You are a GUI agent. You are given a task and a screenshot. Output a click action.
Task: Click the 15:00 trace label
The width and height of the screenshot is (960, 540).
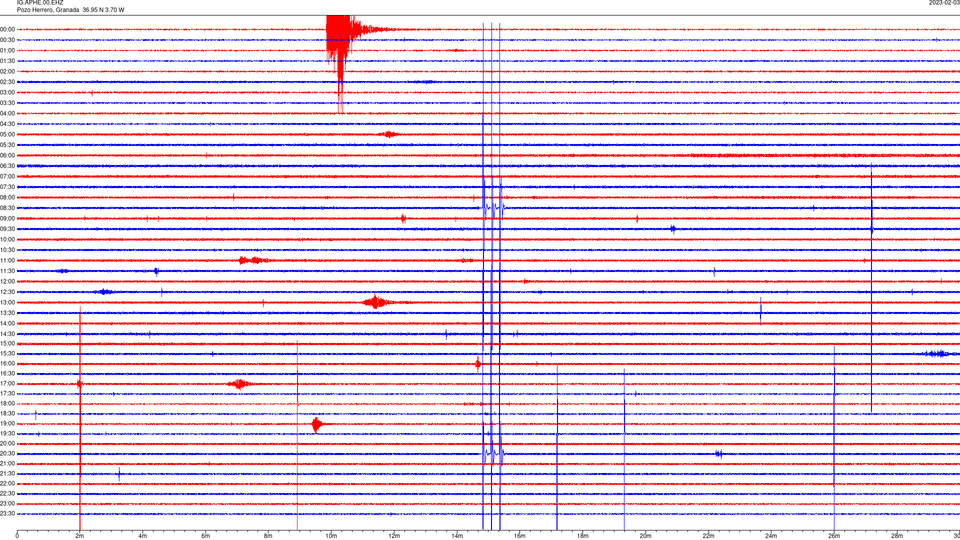7,343
